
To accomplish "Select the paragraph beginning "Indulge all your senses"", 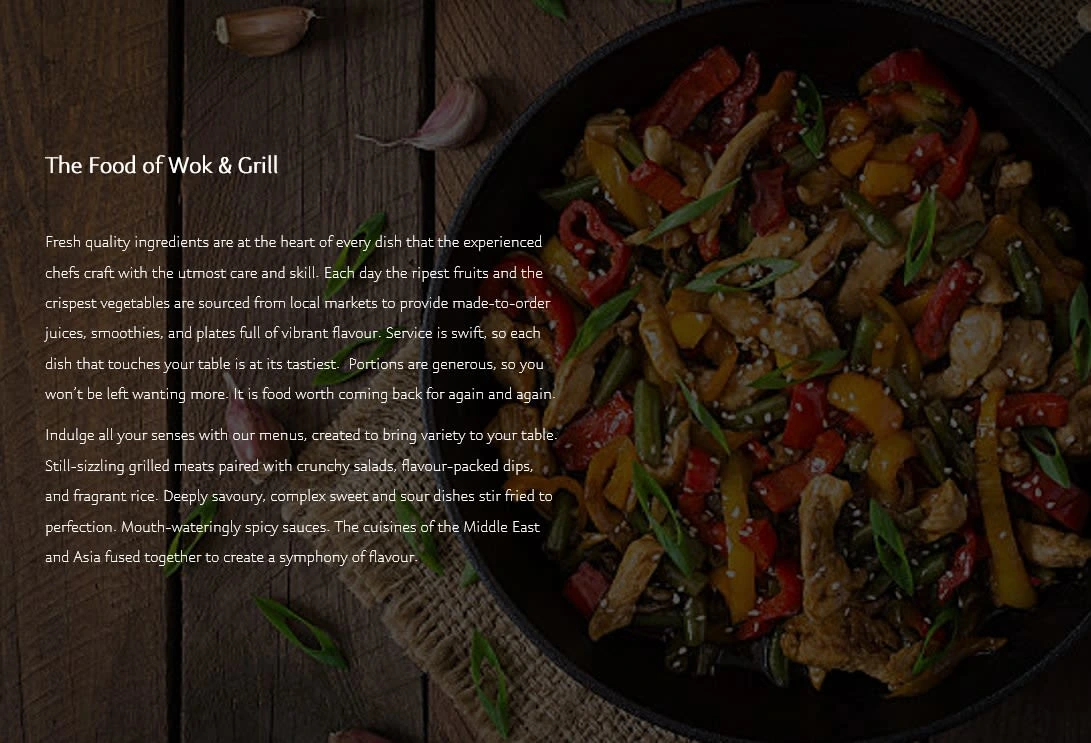I will click(x=301, y=496).
